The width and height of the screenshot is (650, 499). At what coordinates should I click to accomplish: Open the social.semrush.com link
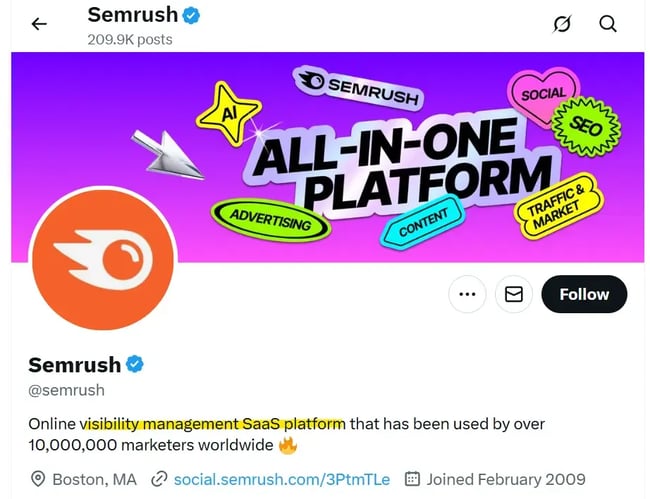pyautogui.click(x=282, y=479)
